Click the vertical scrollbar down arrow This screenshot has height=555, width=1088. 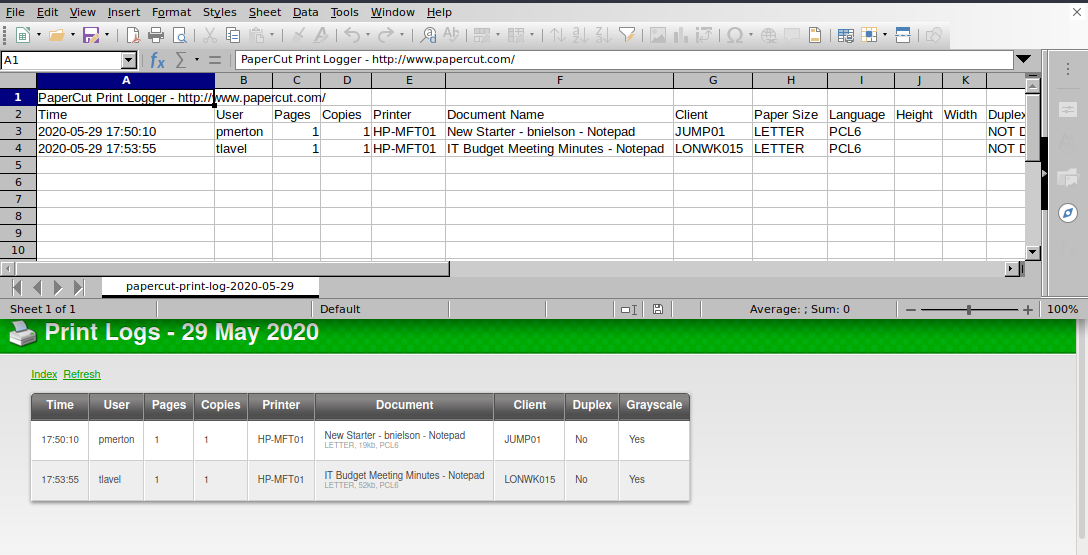[x=1032, y=253]
